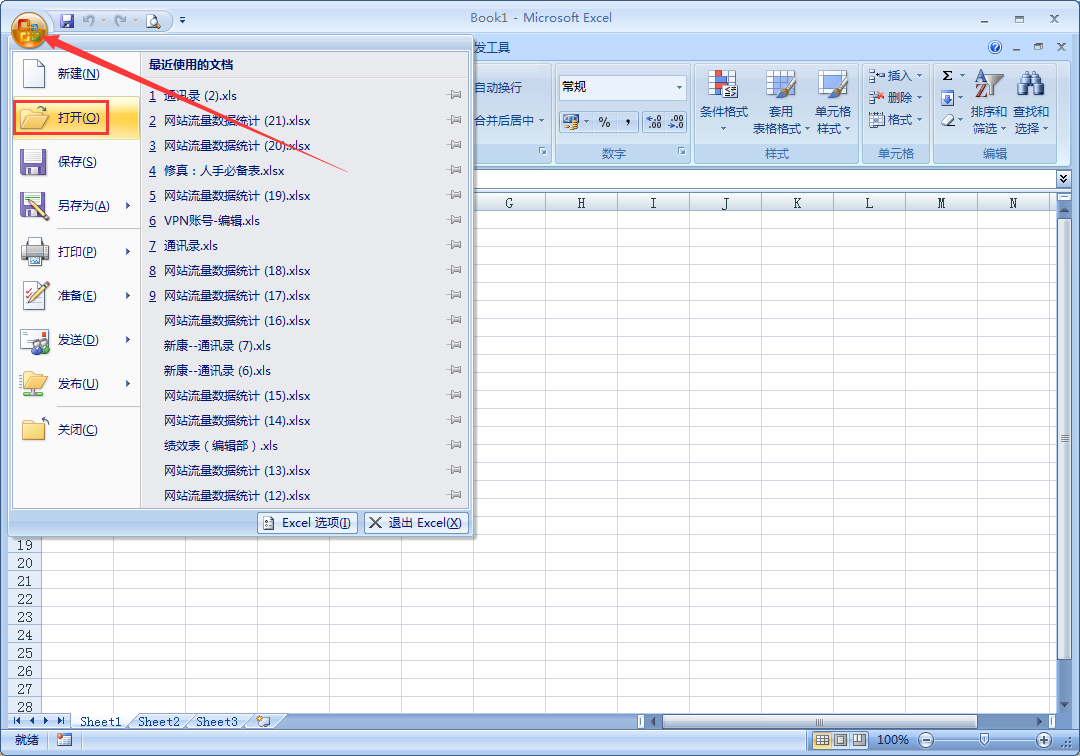
Task: Click the AutoSum Σ icon
Action: click(x=947, y=73)
